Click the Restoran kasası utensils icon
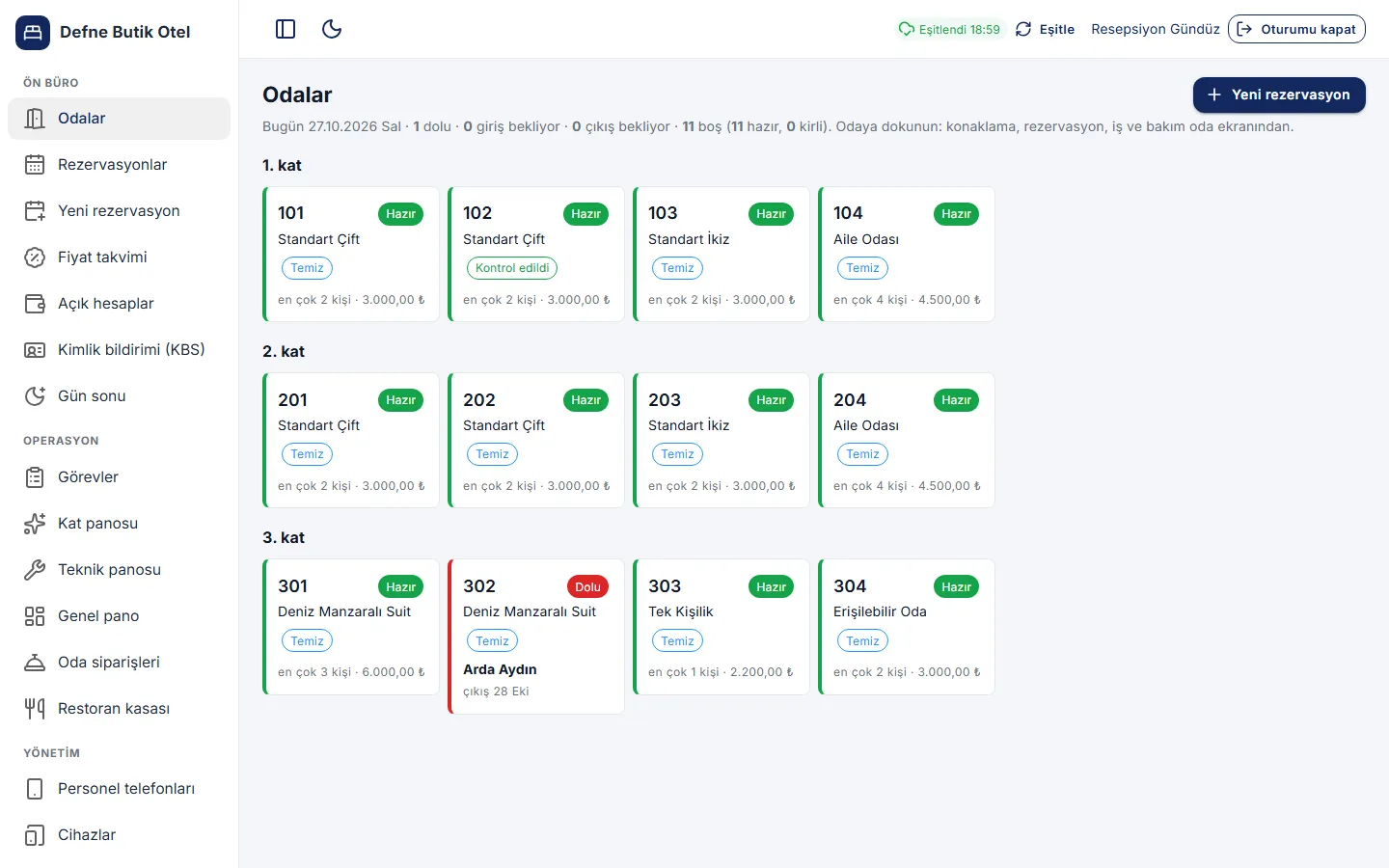Screen dimensions: 1389x868 [x=35, y=709]
